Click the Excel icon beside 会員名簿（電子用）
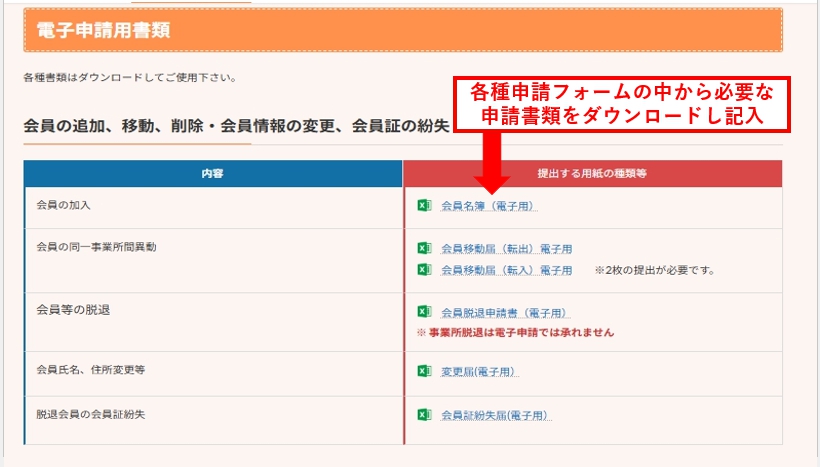 424,206
